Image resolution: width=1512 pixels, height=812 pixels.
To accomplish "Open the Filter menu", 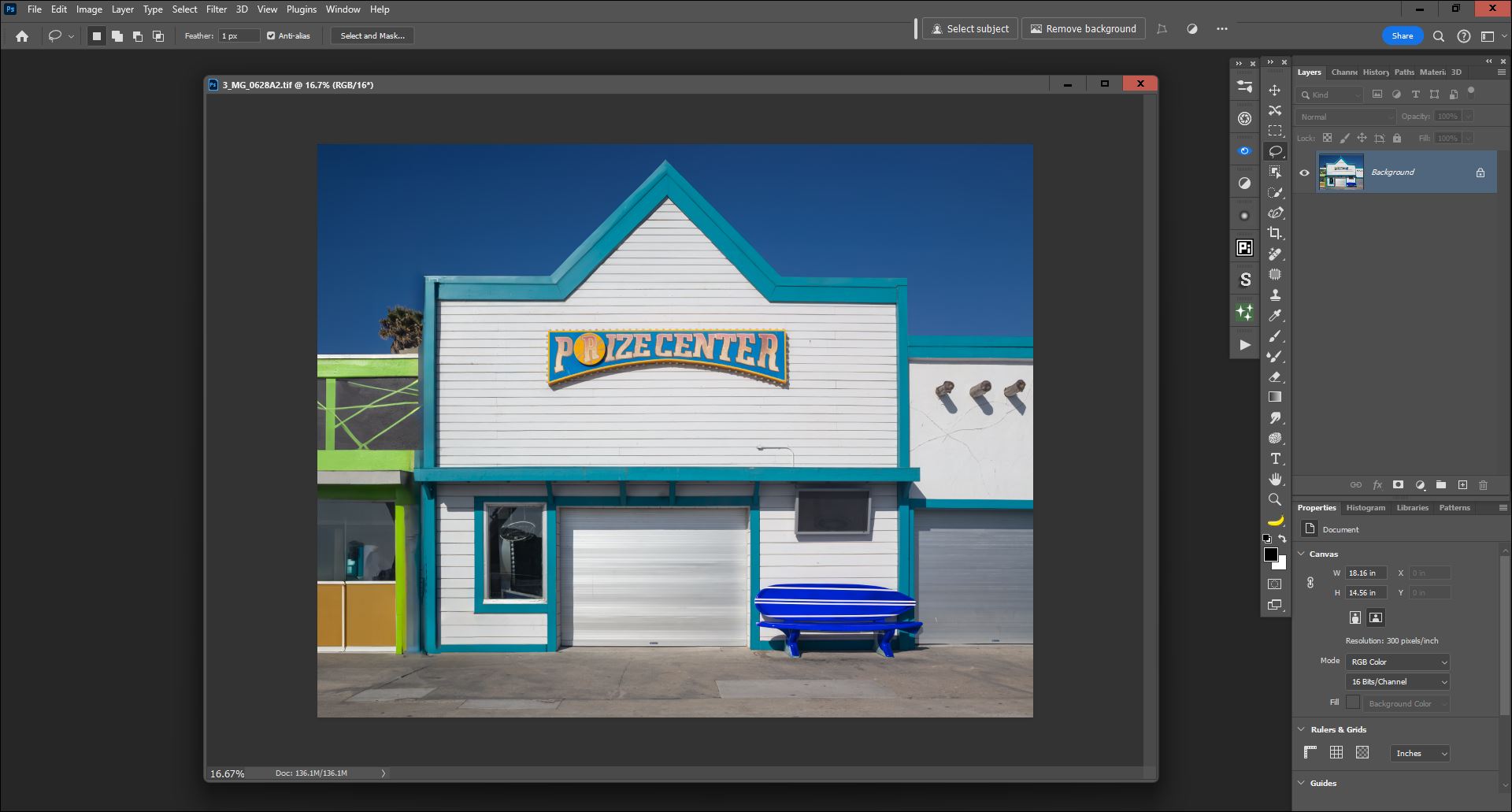I will point(217,9).
